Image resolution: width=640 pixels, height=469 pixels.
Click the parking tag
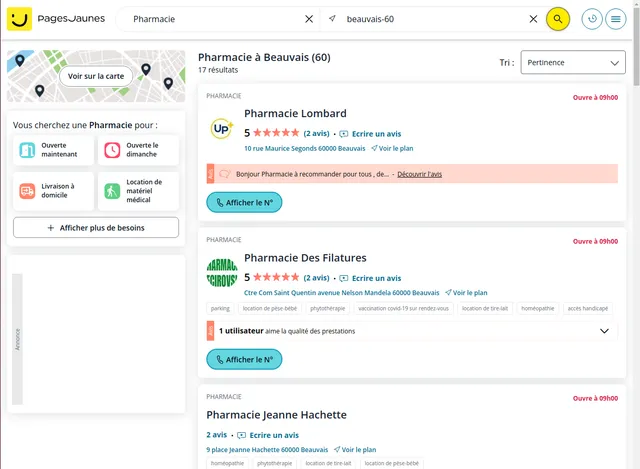[220, 309]
